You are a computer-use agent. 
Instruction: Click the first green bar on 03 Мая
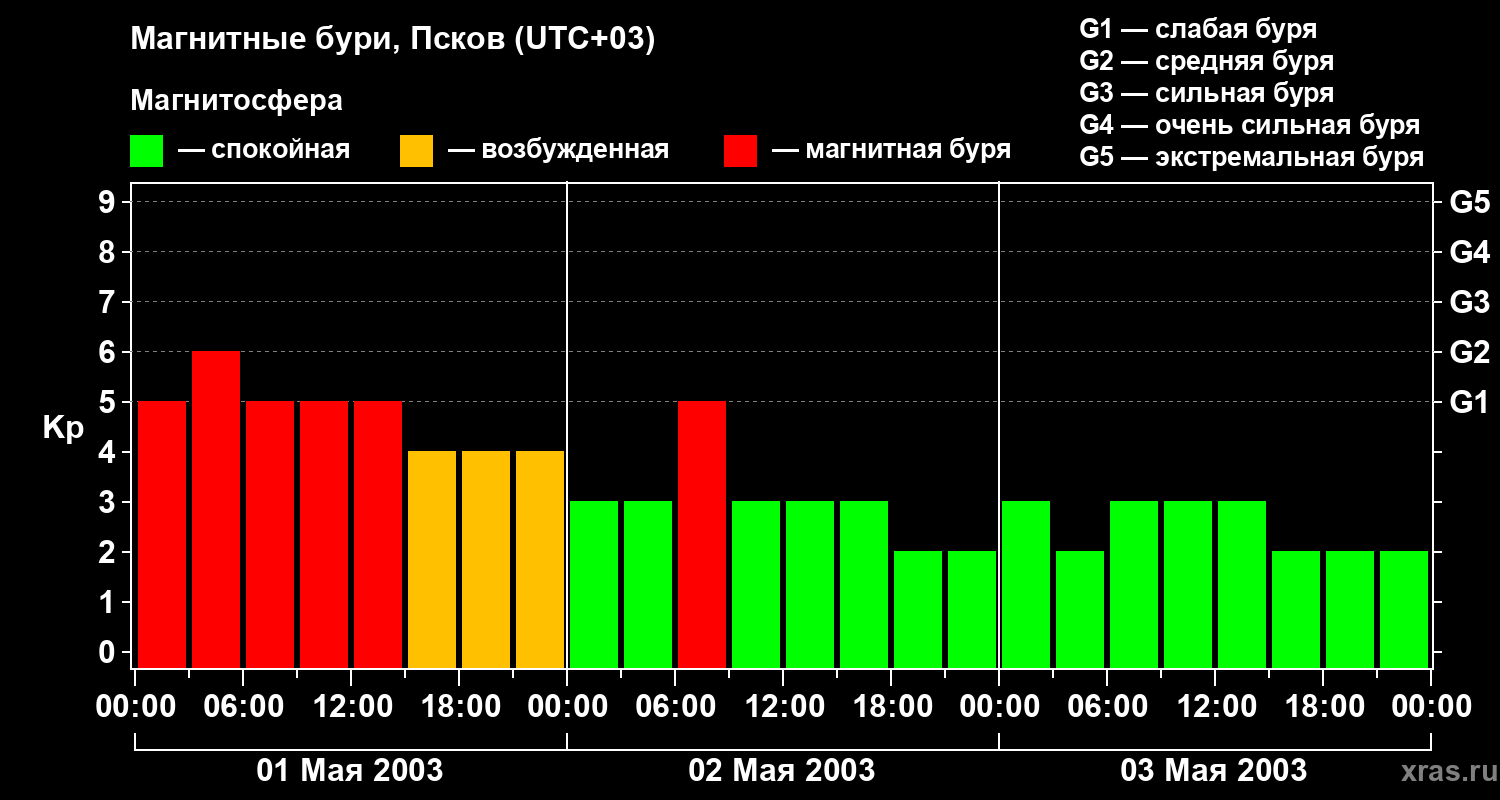click(x=1026, y=585)
